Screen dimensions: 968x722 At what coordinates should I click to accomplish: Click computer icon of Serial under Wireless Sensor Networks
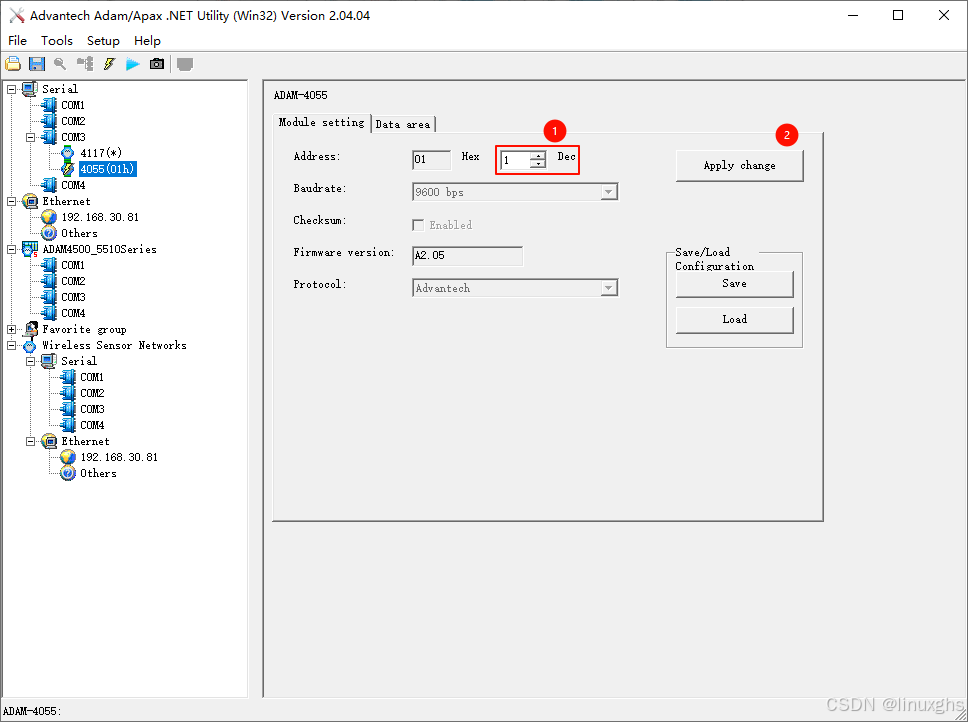(49, 361)
